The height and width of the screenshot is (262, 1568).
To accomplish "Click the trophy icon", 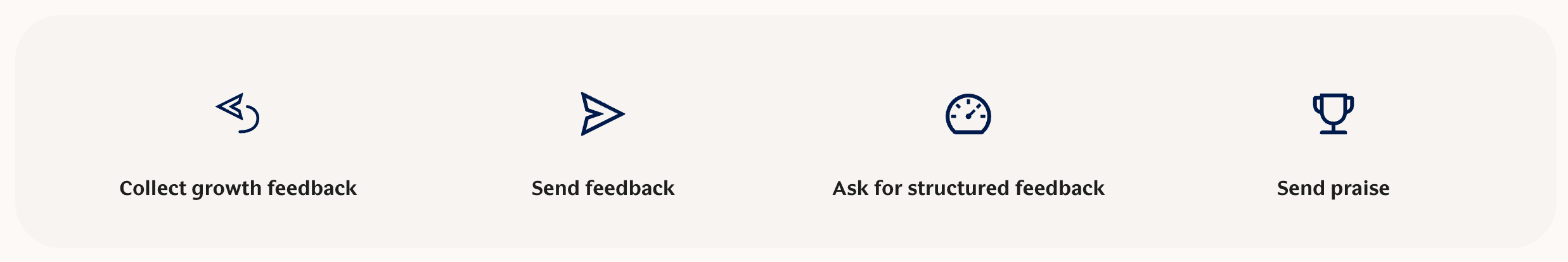I will click(1333, 114).
